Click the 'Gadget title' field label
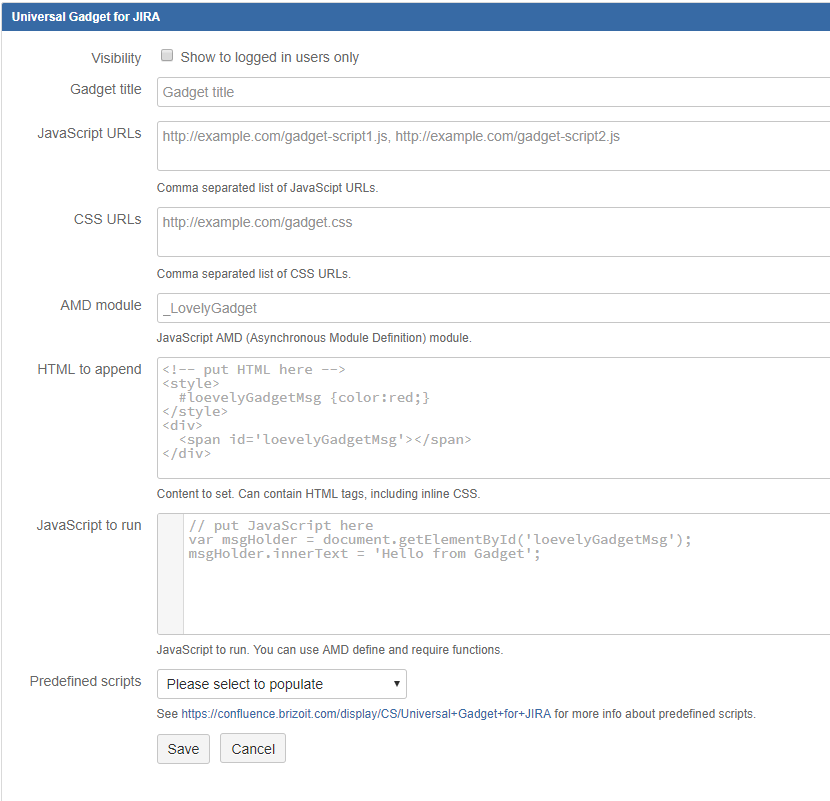 point(106,89)
